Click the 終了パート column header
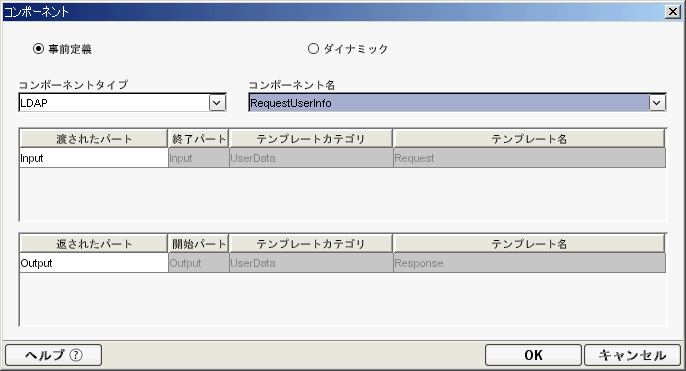This screenshot has height=371, width=686. [x=199, y=139]
